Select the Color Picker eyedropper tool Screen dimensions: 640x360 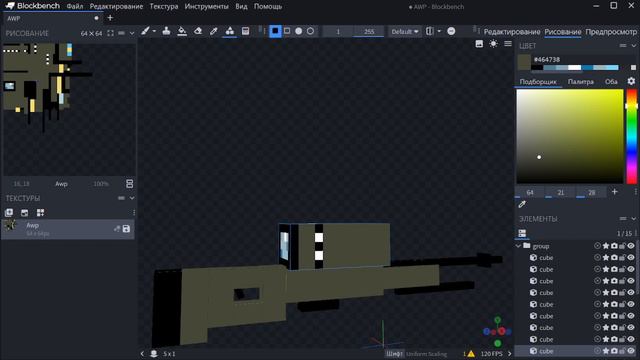pos(213,31)
